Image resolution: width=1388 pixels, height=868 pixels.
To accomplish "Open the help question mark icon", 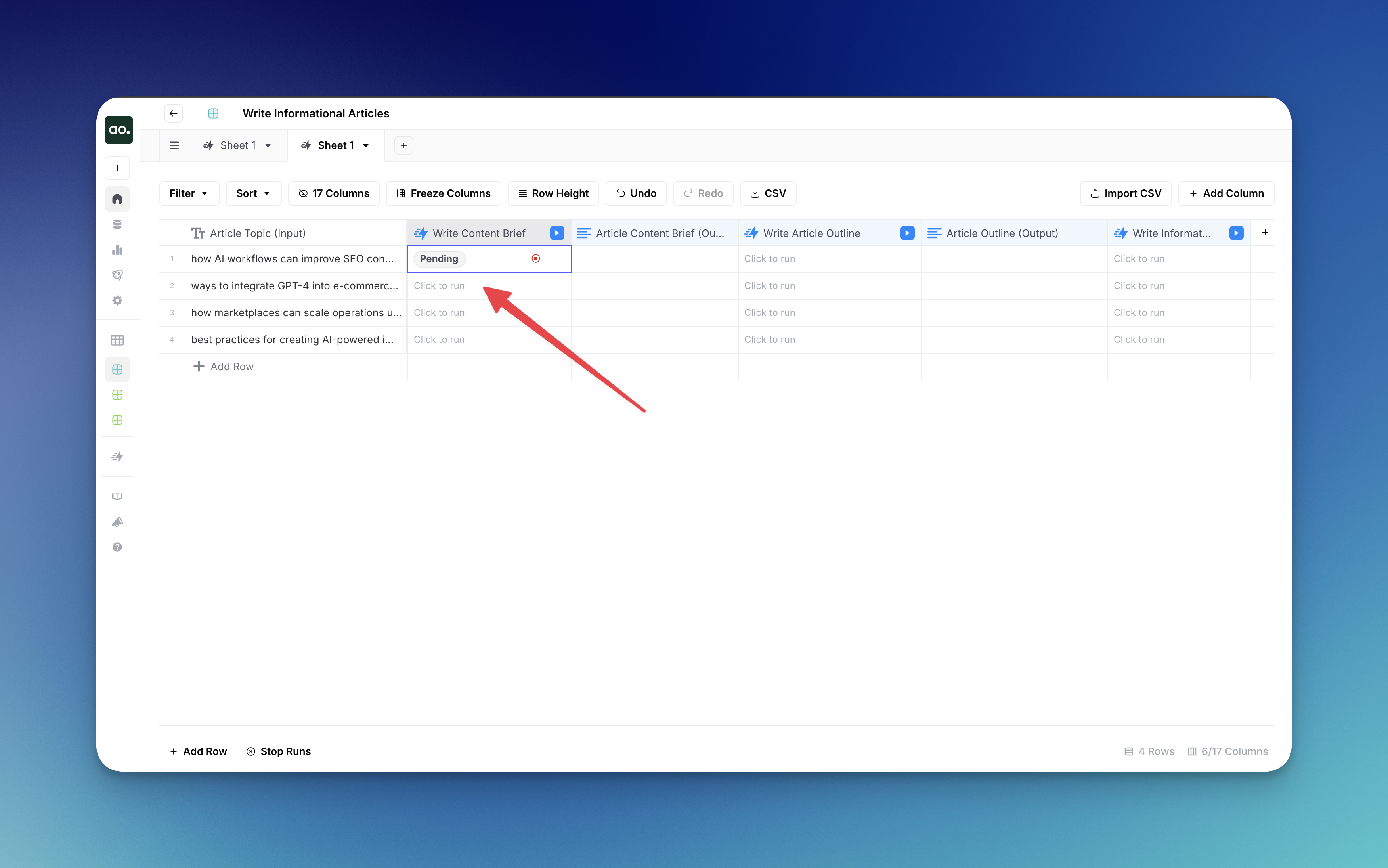I will (x=117, y=547).
